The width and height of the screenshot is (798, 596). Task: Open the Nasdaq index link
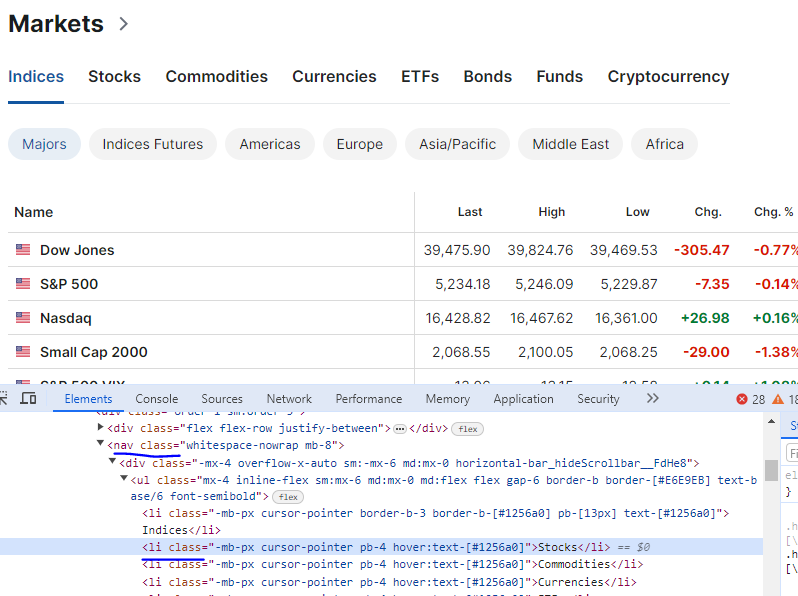point(66,318)
